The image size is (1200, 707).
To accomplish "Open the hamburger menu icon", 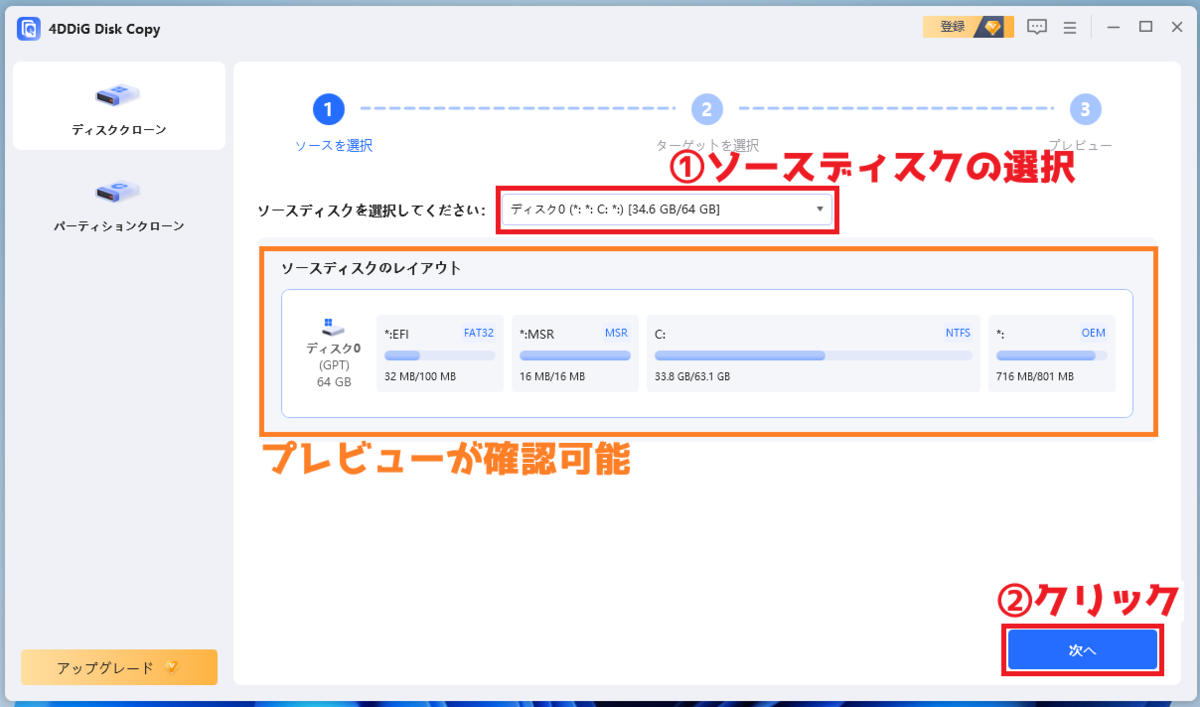I will pos(1069,27).
